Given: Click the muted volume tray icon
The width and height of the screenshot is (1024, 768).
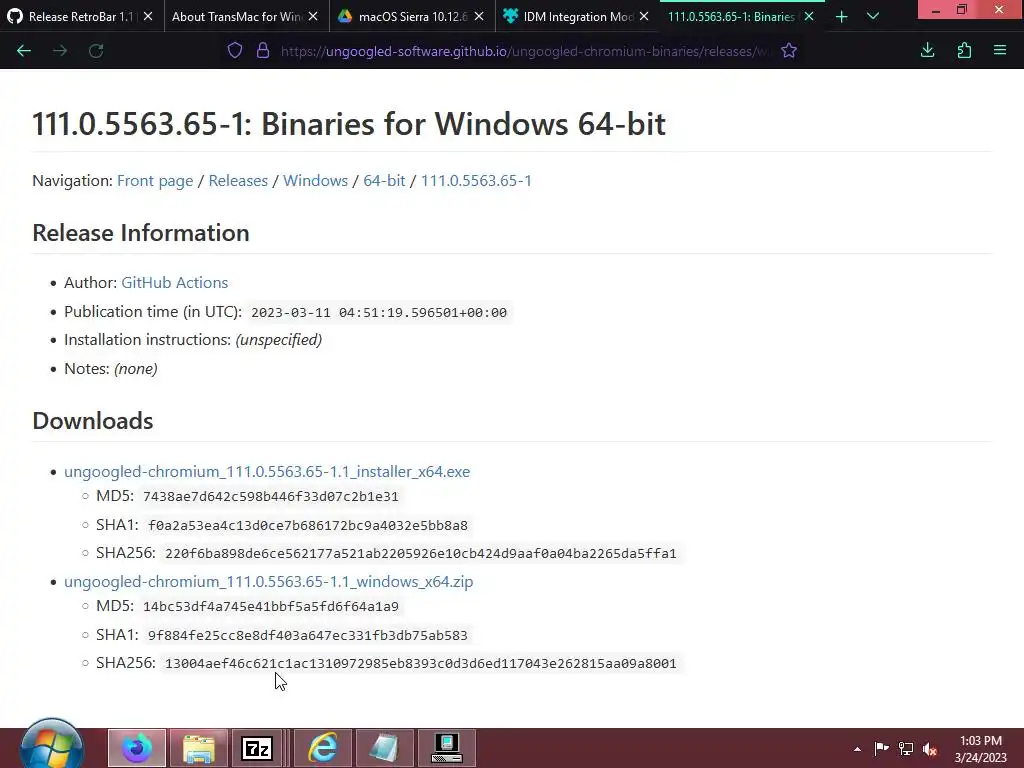Looking at the screenshot, I should click(930, 749).
